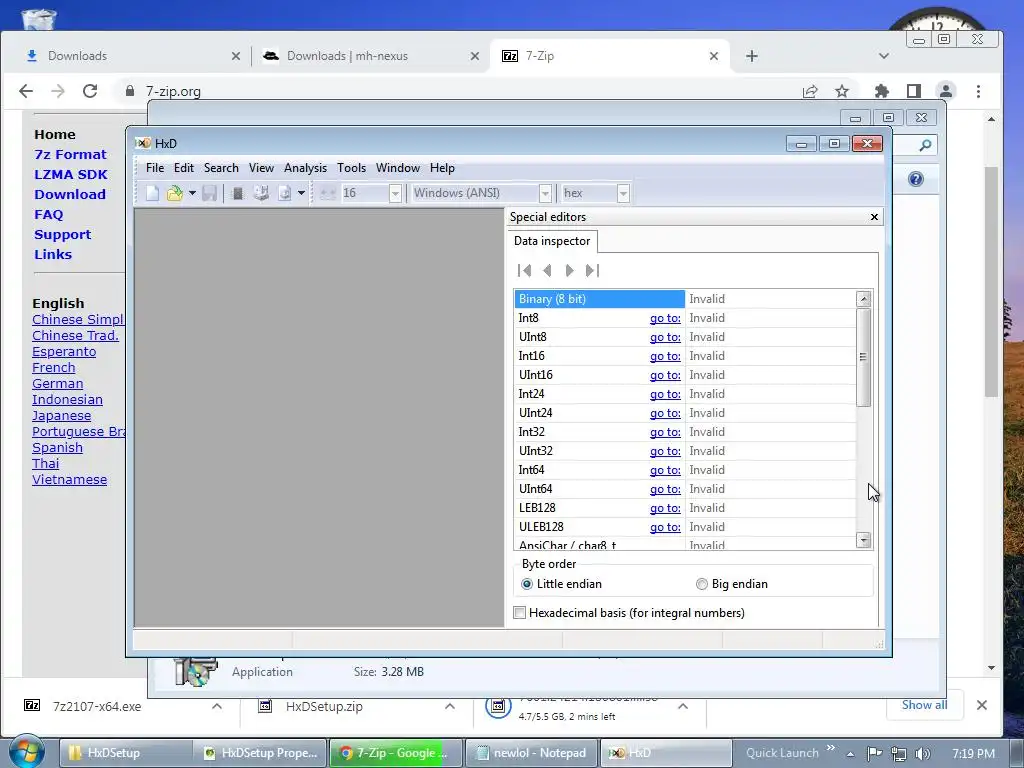The width and height of the screenshot is (1024, 768).
Task: Open the Edit menu in HxD
Action: point(184,168)
